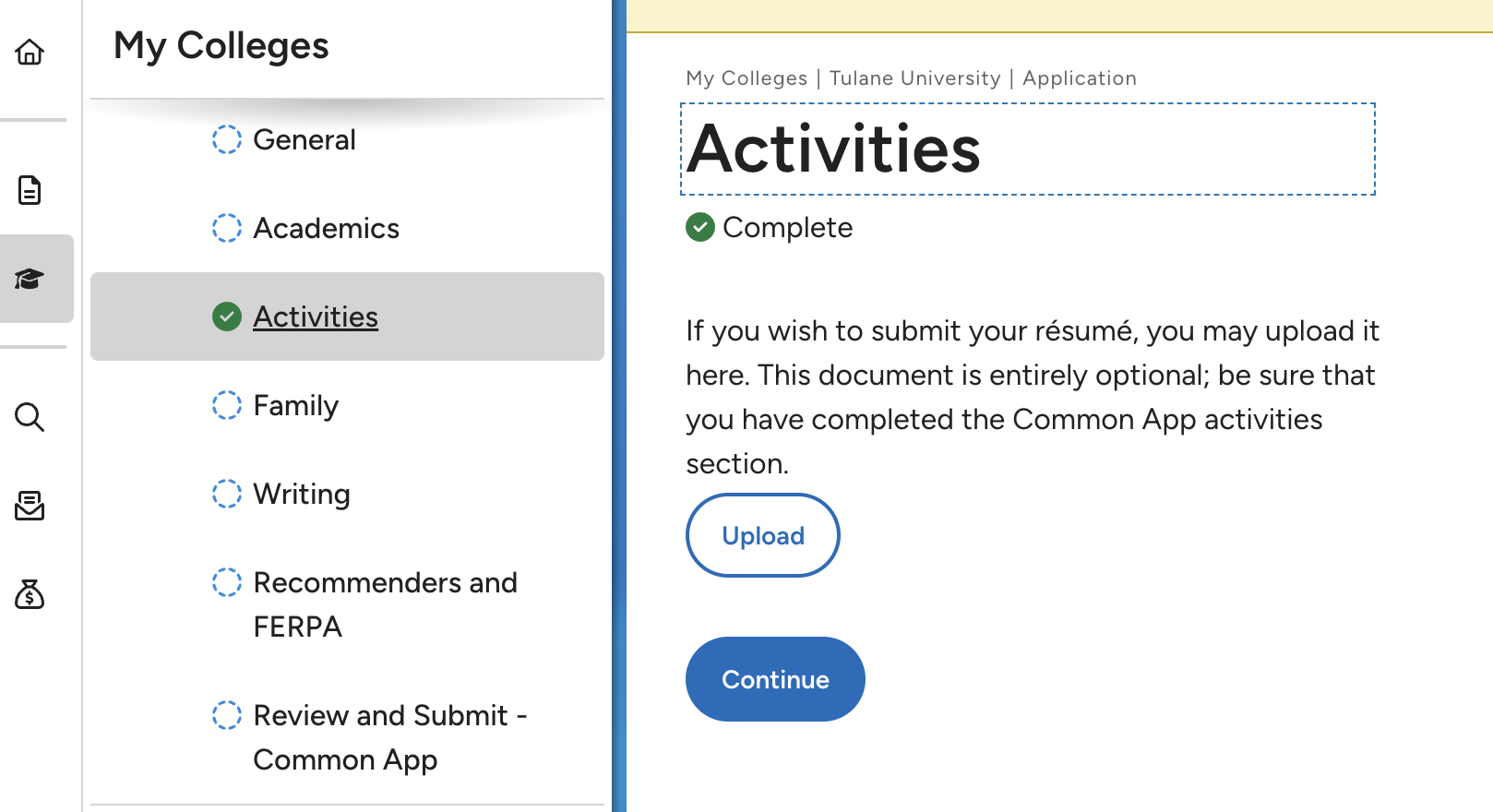Open the Writing section

(x=302, y=494)
